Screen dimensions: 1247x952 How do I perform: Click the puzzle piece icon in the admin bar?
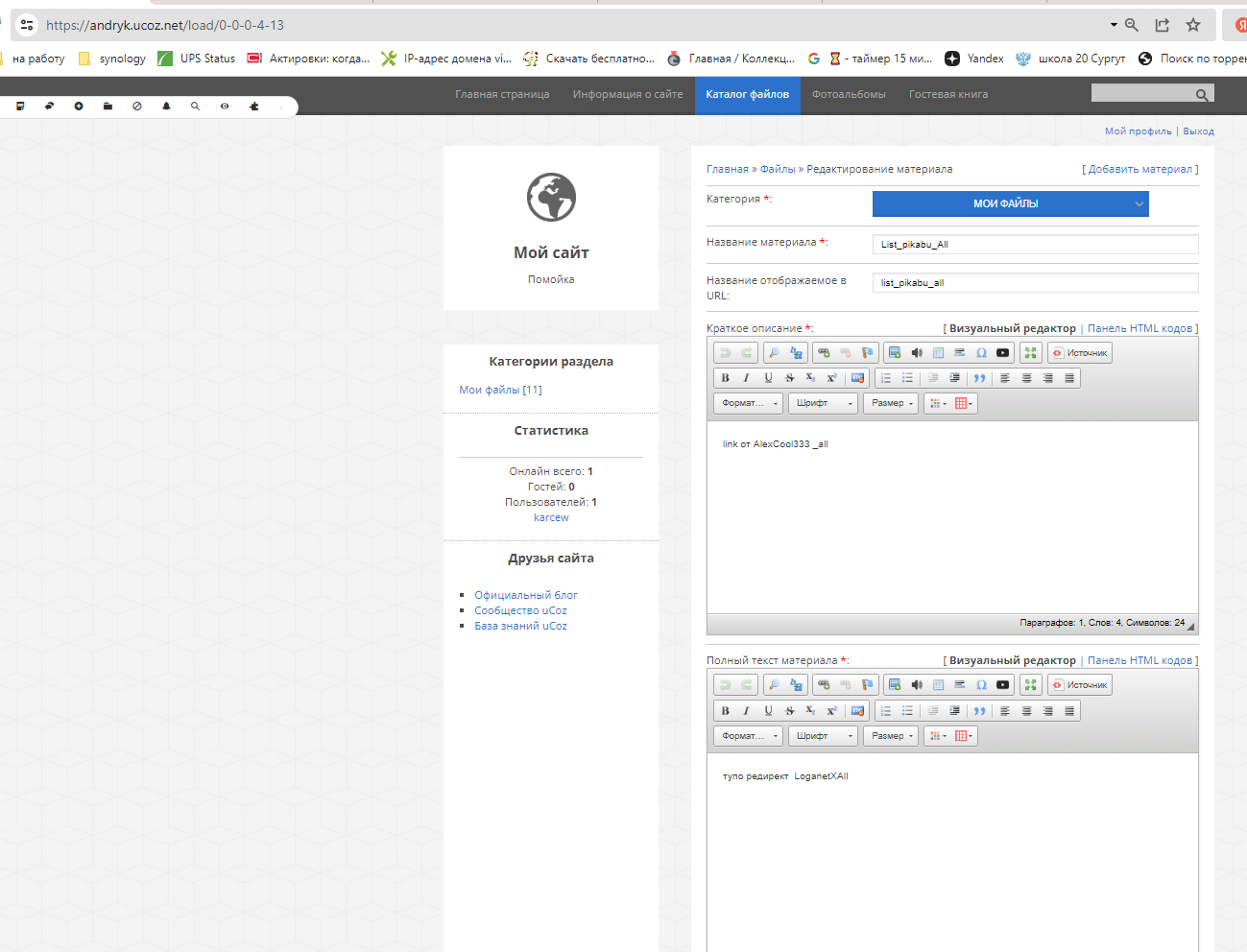click(x=253, y=107)
